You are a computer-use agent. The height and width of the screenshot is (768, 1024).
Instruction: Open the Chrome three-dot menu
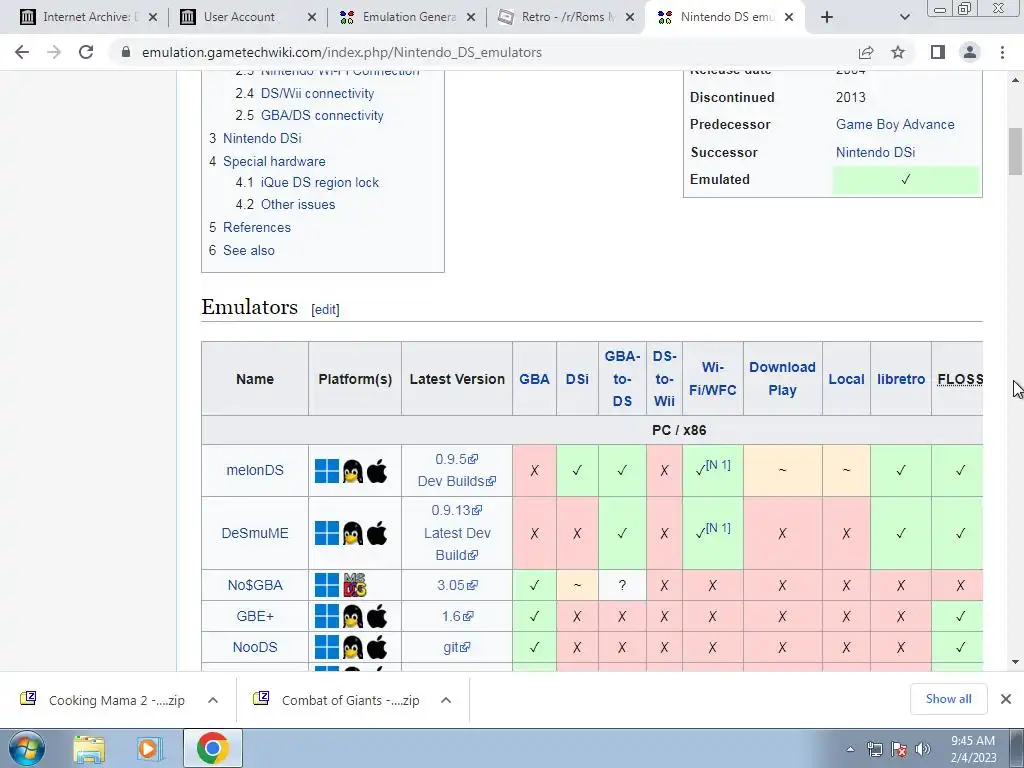[x=1002, y=52]
